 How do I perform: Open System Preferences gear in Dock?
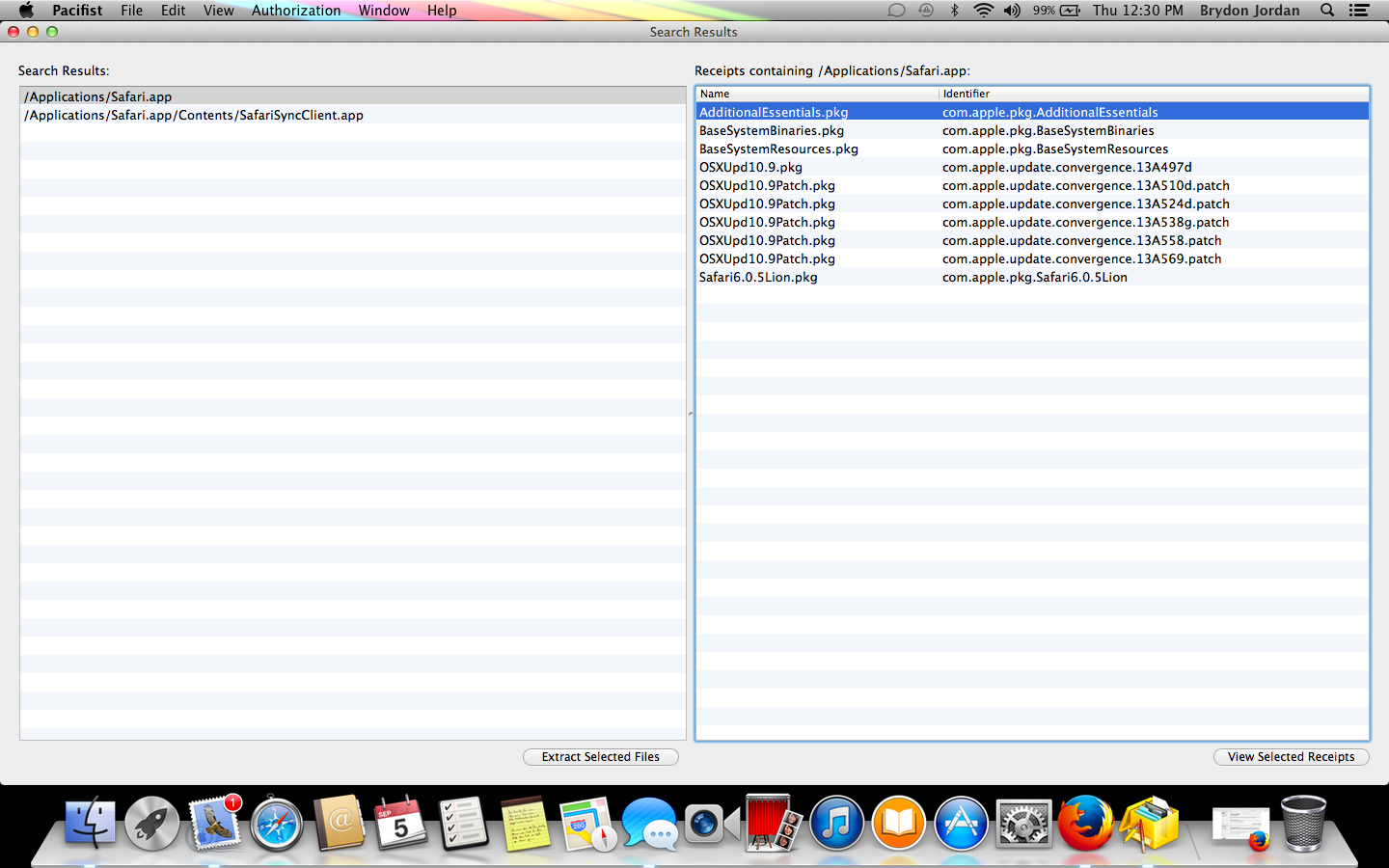[1022, 825]
